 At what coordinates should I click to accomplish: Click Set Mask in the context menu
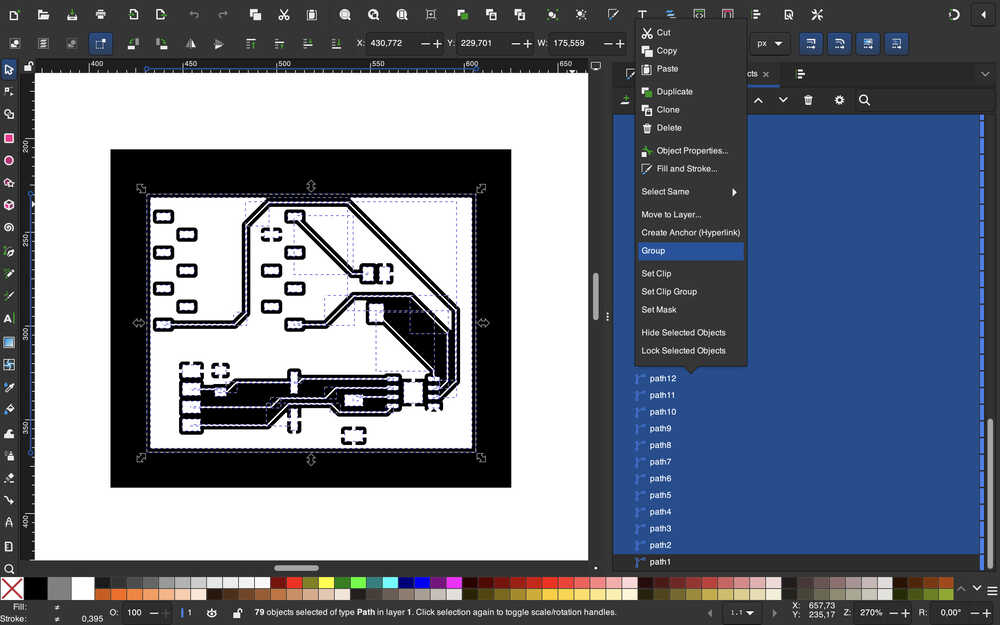coord(659,310)
